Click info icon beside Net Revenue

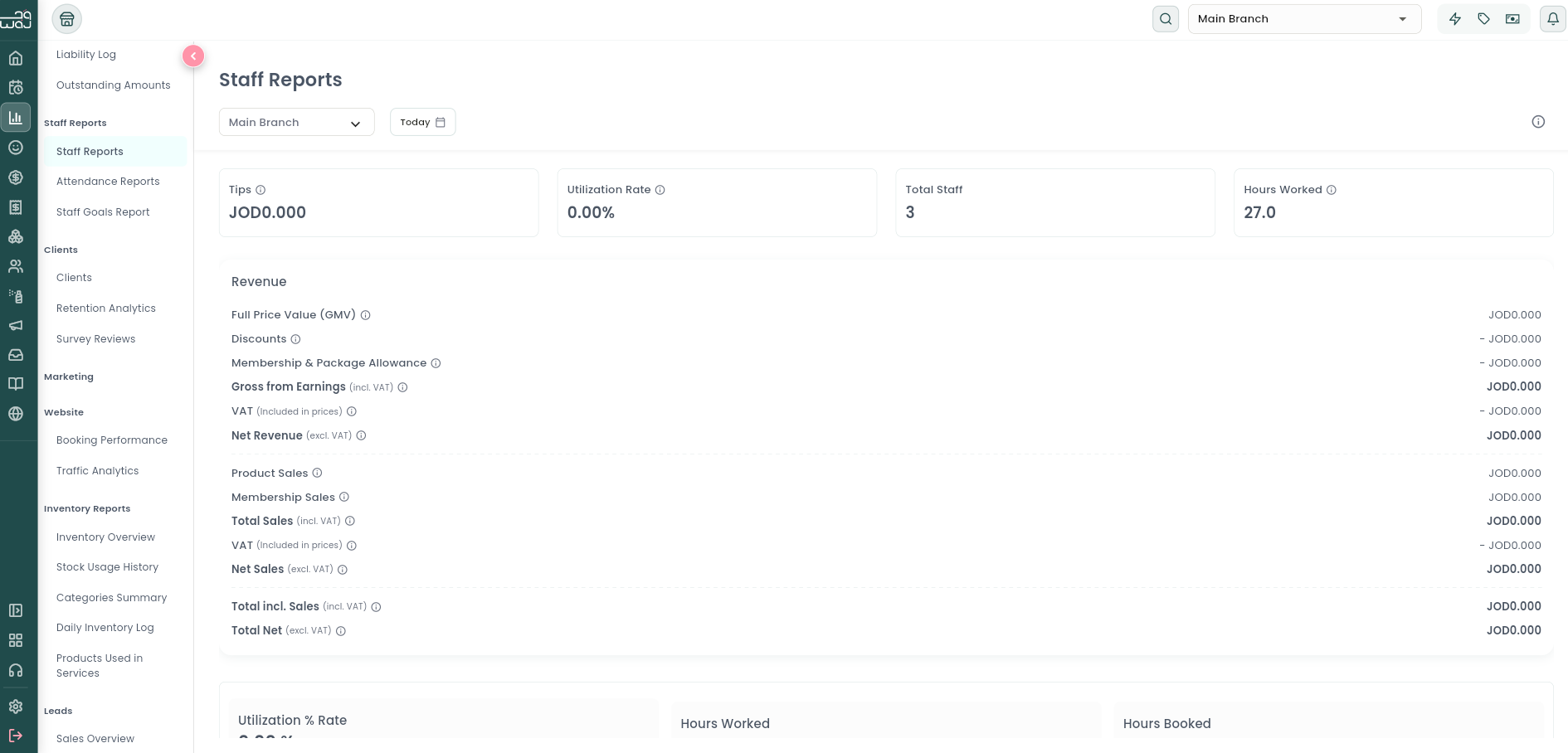[362, 435]
